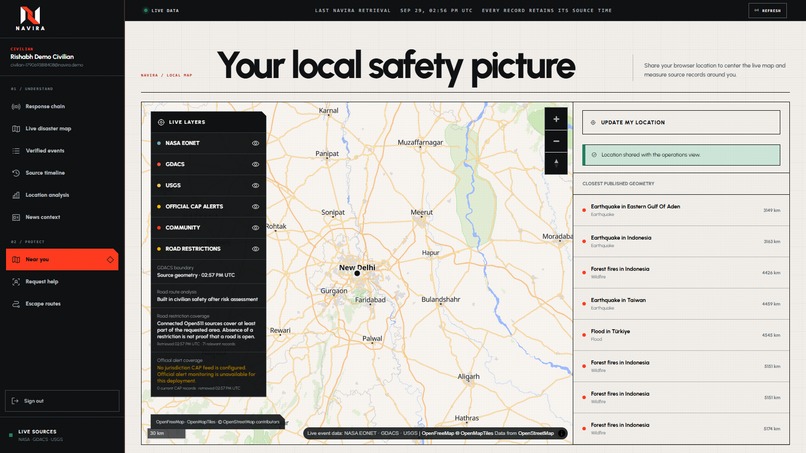Click Request help icon
This screenshot has width=806, height=453.
click(16, 282)
